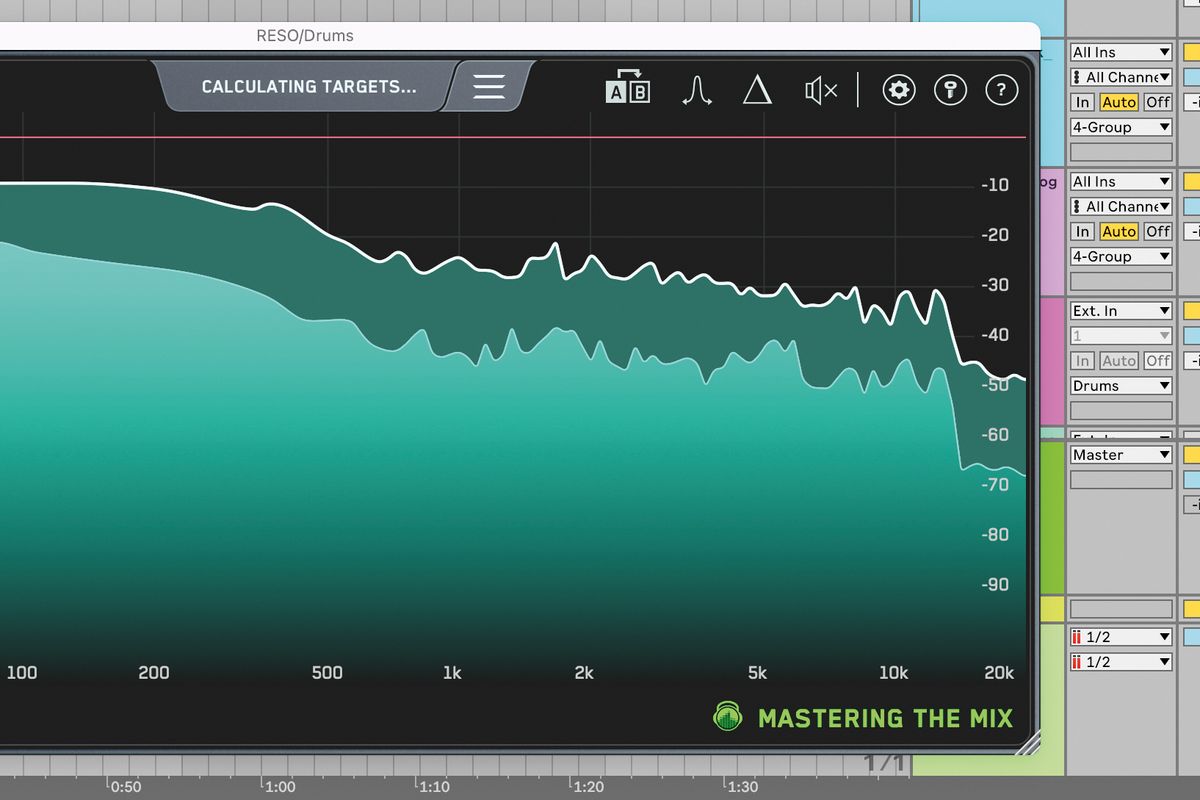Open the Master output chooser
1200x800 pixels.
click(x=1120, y=454)
